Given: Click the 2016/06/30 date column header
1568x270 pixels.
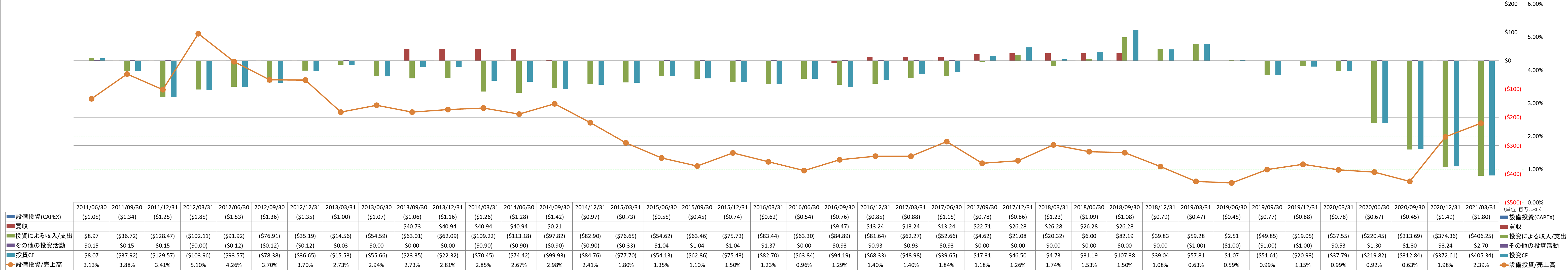Looking at the screenshot, I should pos(804,207).
